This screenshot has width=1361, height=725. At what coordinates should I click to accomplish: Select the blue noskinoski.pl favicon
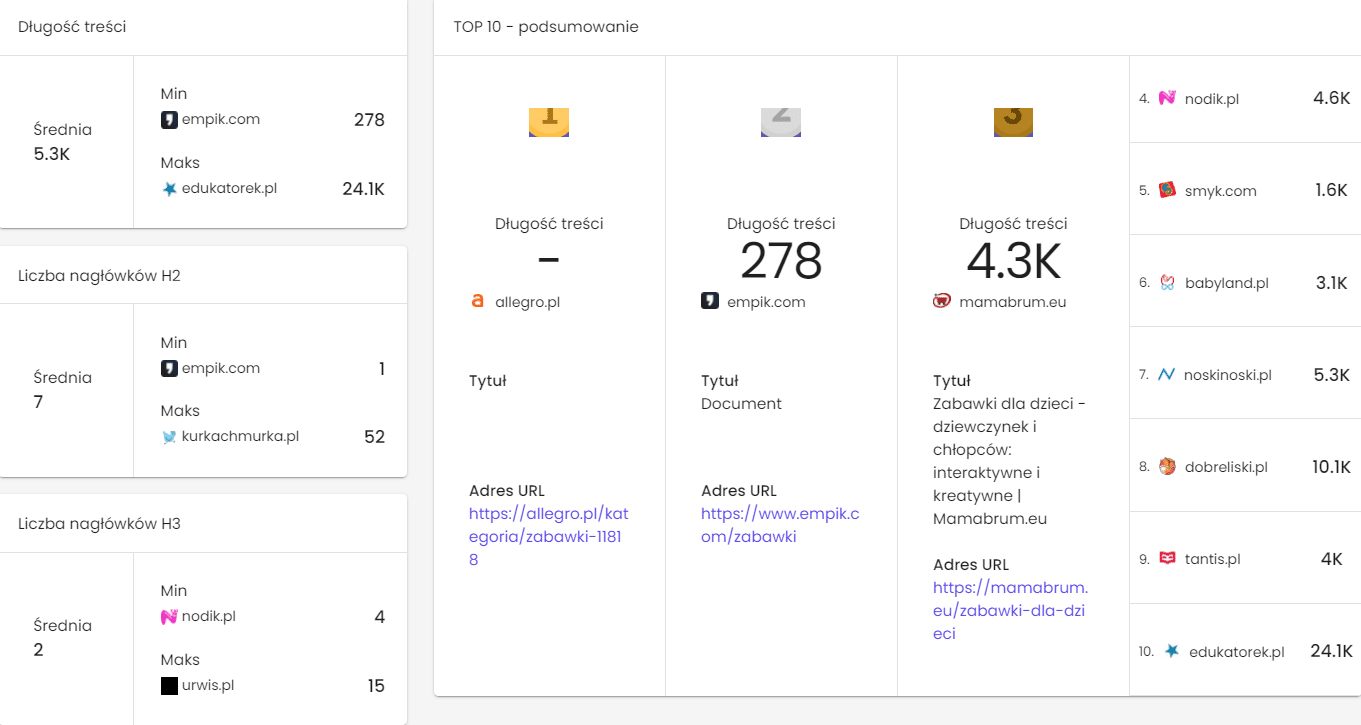[x=1166, y=375]
